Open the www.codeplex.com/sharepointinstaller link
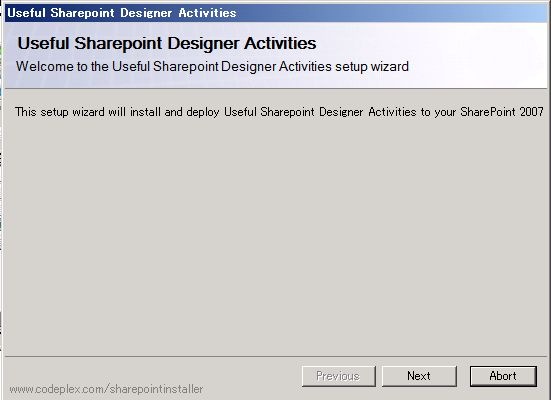The image size is (551, 400). point(106,389)
